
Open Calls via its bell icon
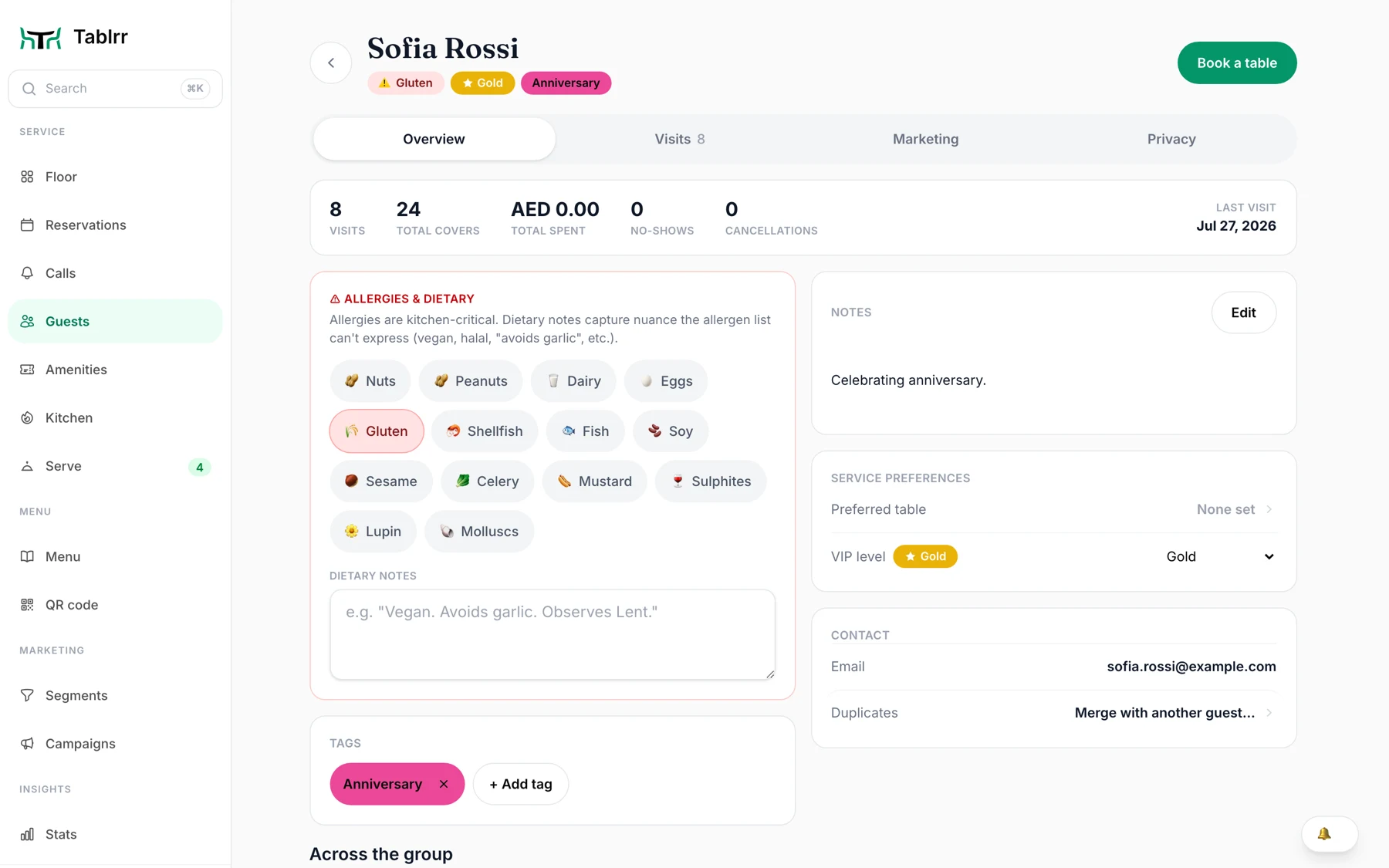pyautogui.click(x=27, y=273)
